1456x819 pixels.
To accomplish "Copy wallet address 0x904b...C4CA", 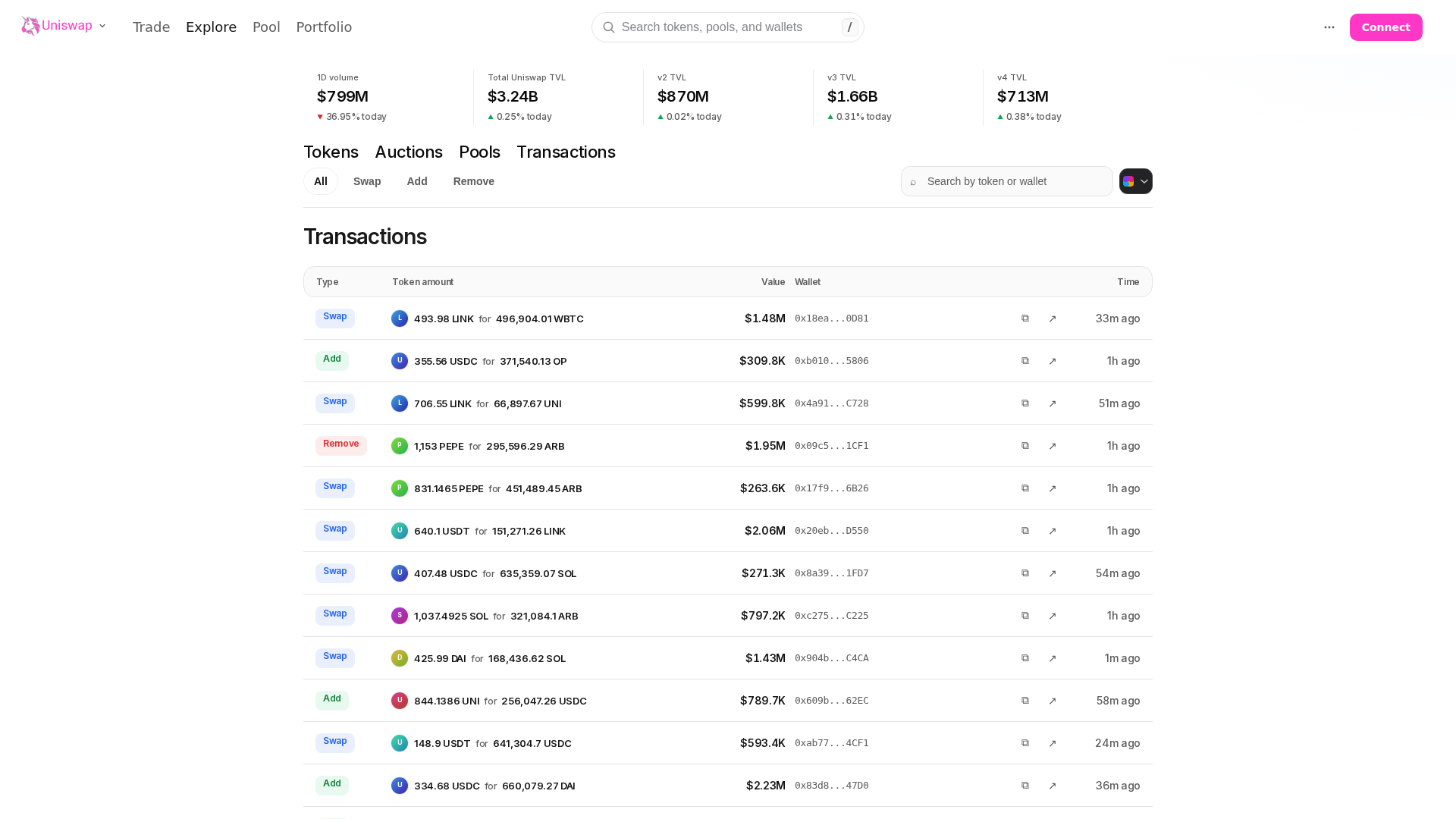I will click(x=1025, y=658).
